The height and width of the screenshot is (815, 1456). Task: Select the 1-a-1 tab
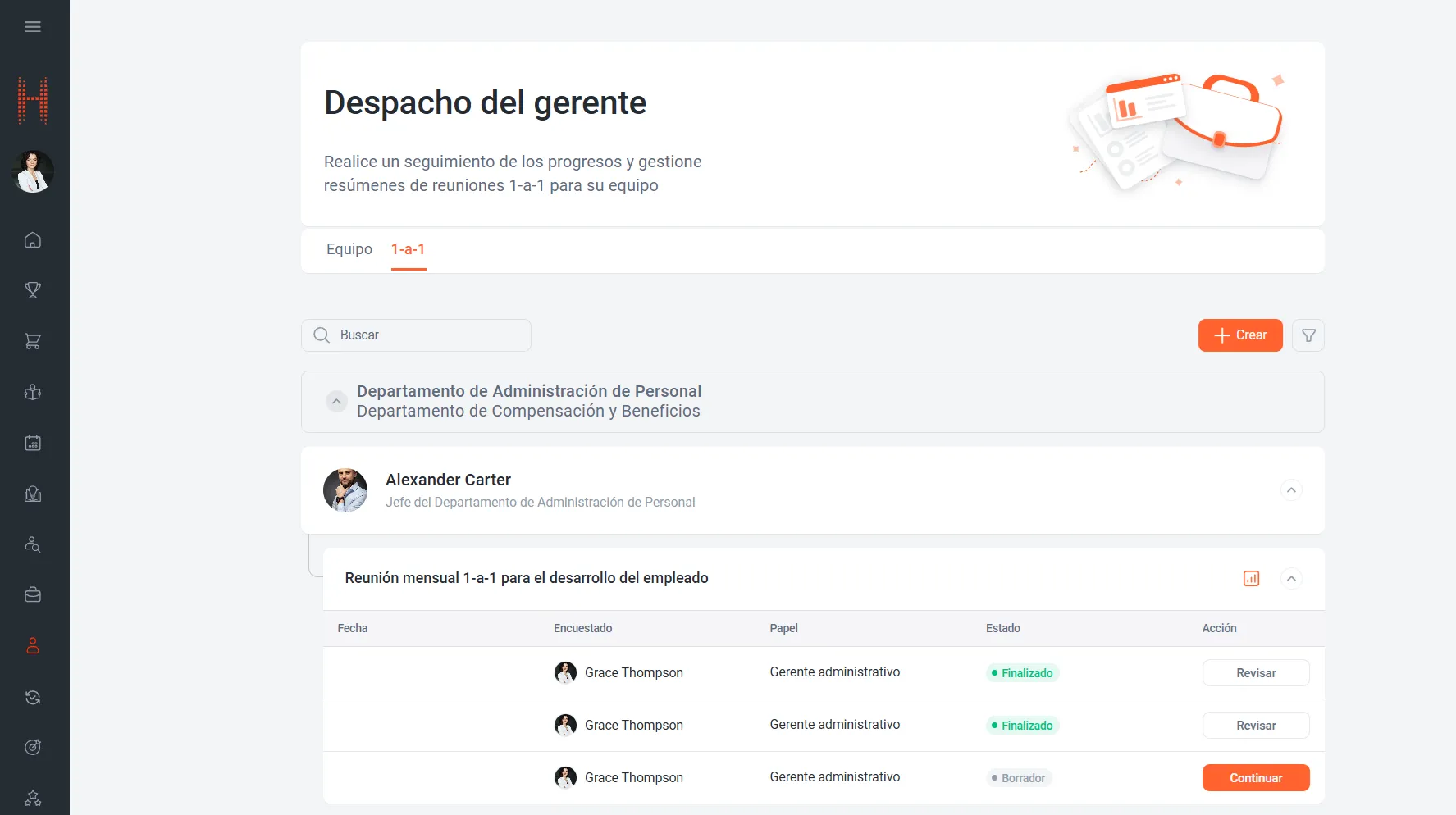408,249
